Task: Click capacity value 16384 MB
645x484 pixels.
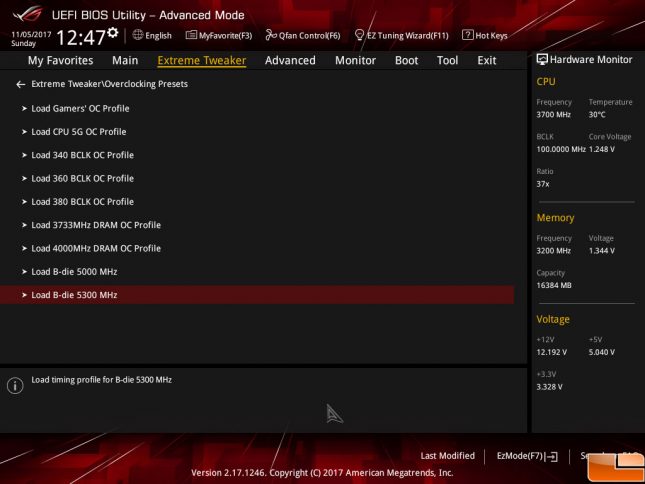Action: coord(554,285)
